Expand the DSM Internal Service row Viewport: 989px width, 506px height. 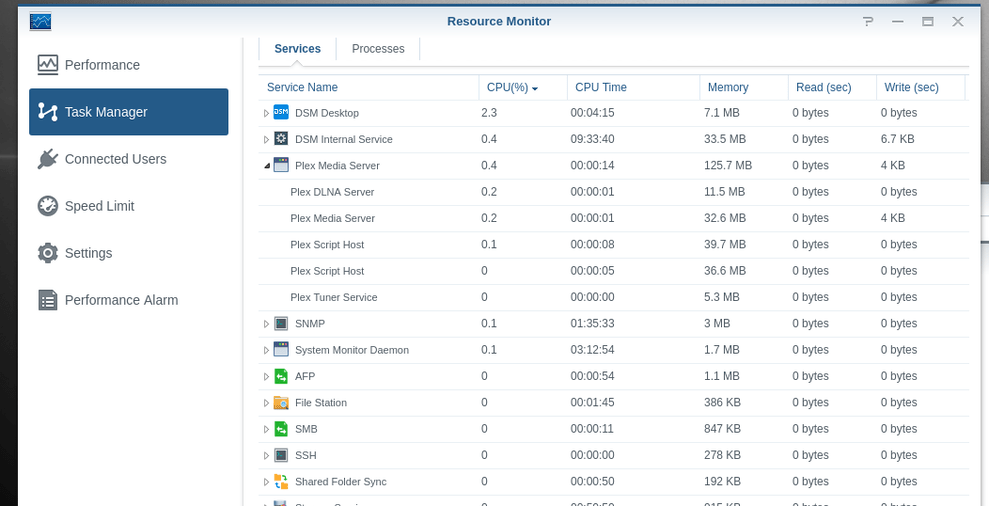pos(266,139)
